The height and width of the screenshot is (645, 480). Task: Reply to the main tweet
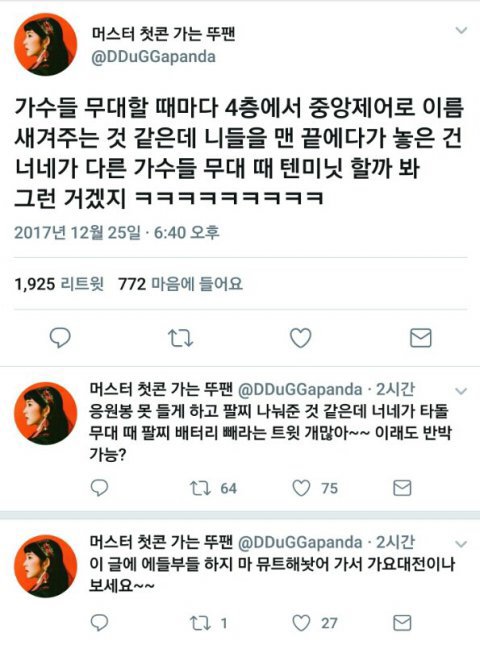click(x=60, y=338)
